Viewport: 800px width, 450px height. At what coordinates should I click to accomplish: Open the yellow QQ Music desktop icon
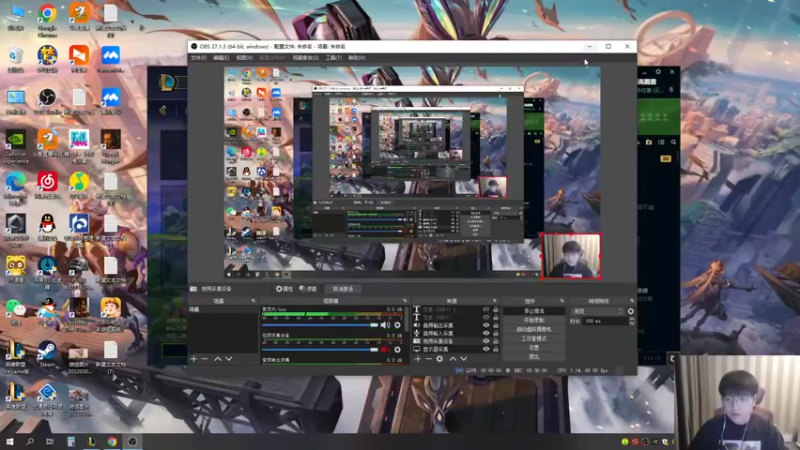click(x=79, y=185)
